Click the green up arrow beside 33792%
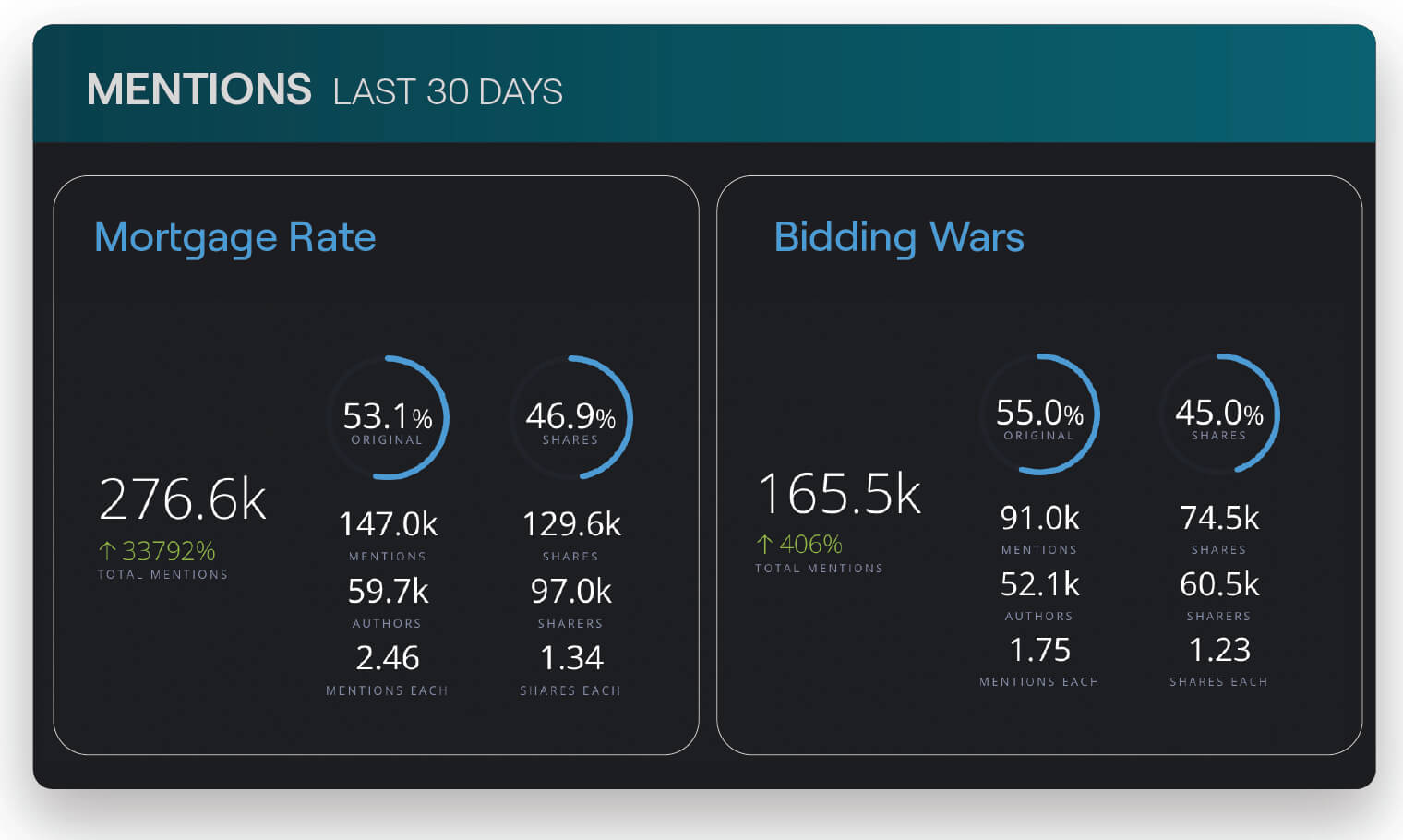The image size is (1403, 840). [x=107, y=551]
